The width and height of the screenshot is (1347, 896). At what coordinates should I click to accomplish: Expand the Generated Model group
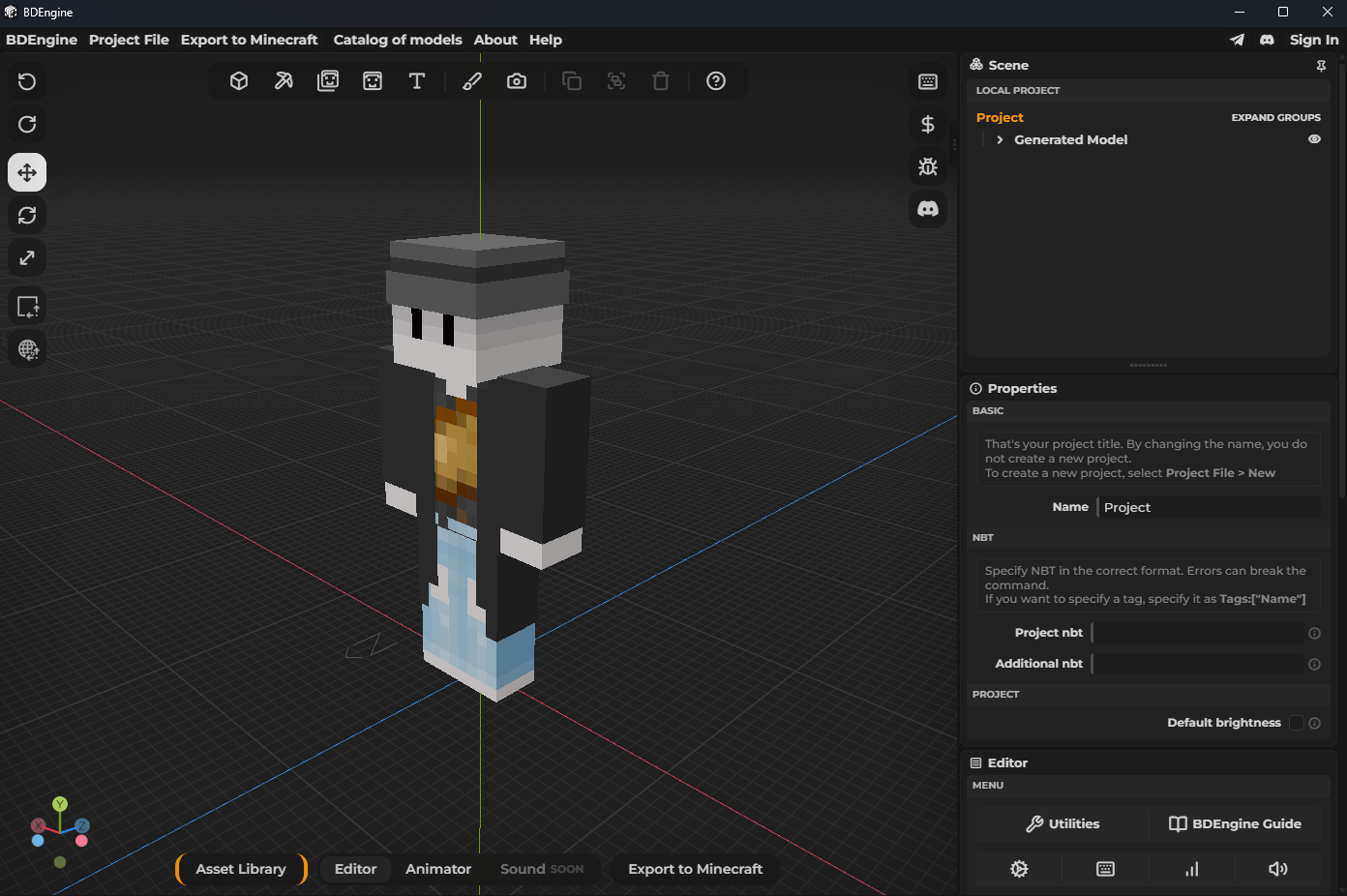pyautogui.click(x=1000, y=140)
